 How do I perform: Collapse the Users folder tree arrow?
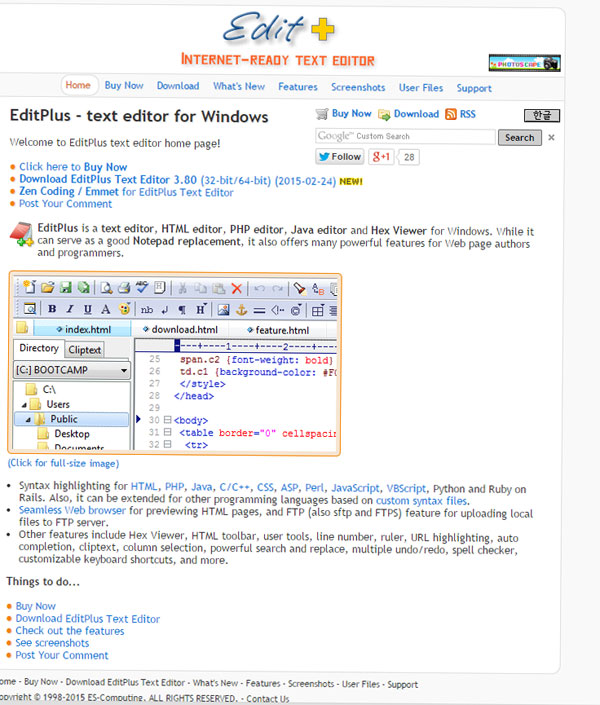(24, 405)
